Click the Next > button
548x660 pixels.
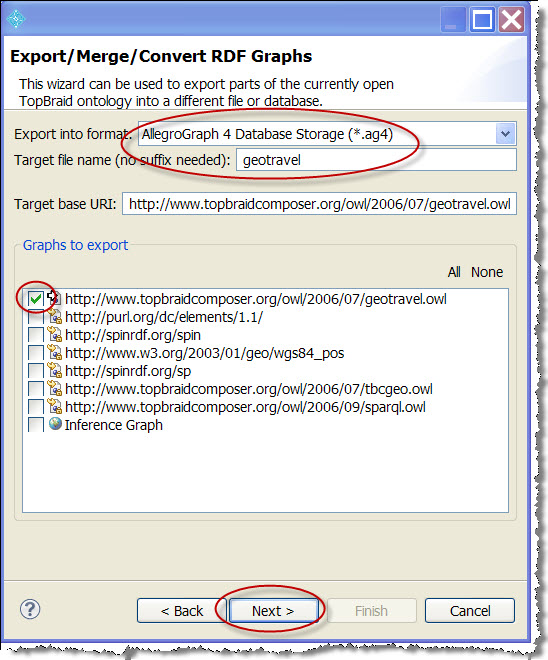(x=273, y=611)
